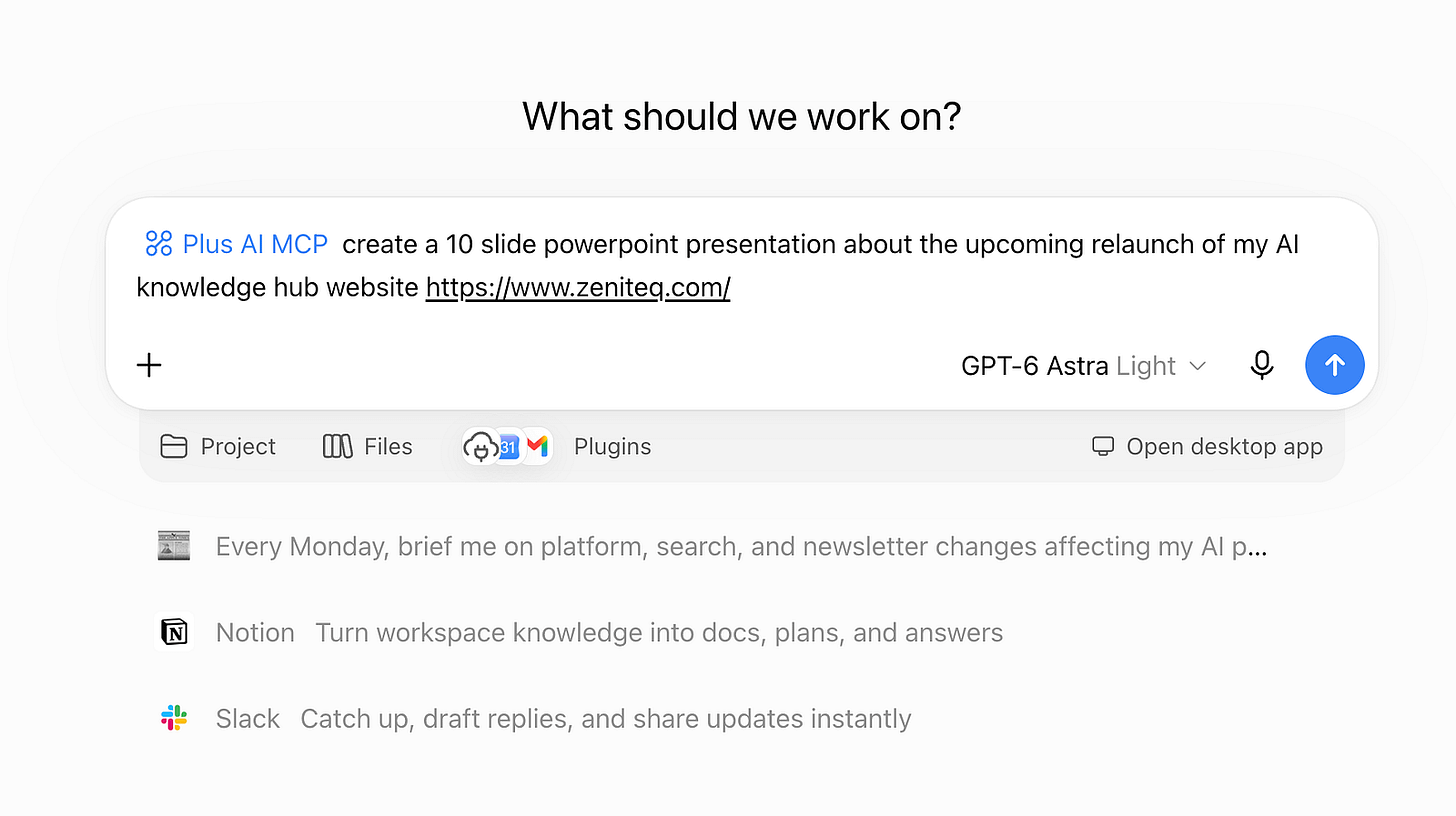Open the Project folder option
1456x816 pixels.
click(218, 446)
